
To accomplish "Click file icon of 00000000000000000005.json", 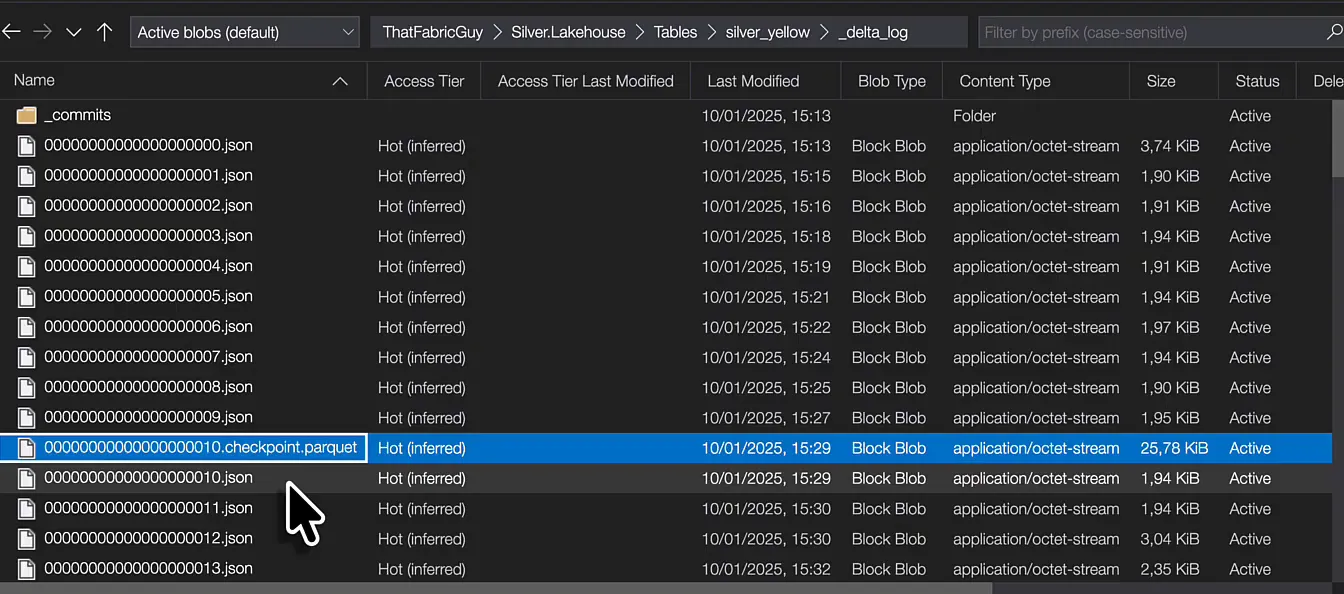I will tap(26, 297).
